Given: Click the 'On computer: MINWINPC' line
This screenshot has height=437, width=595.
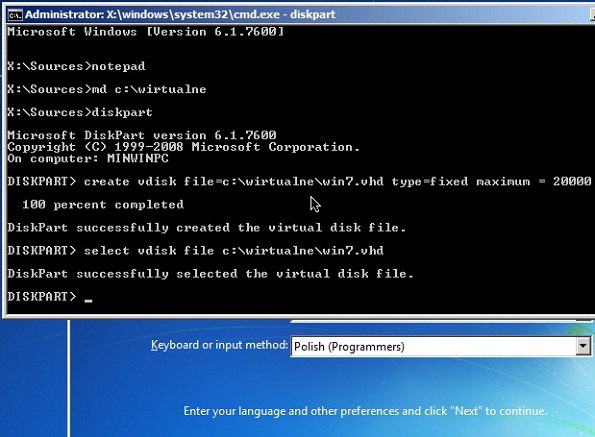Looking at the screenshot, I should pos(88,158).
